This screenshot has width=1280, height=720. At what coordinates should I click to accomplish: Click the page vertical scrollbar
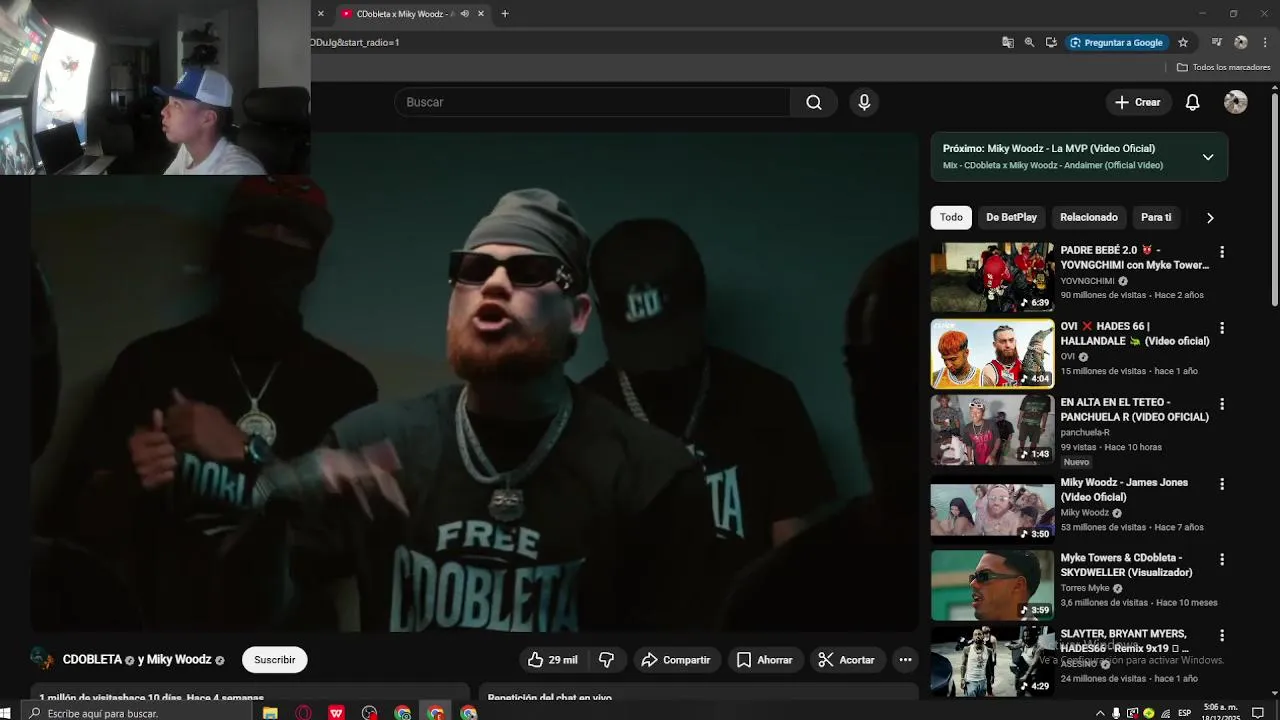[x=1274, y=200]
